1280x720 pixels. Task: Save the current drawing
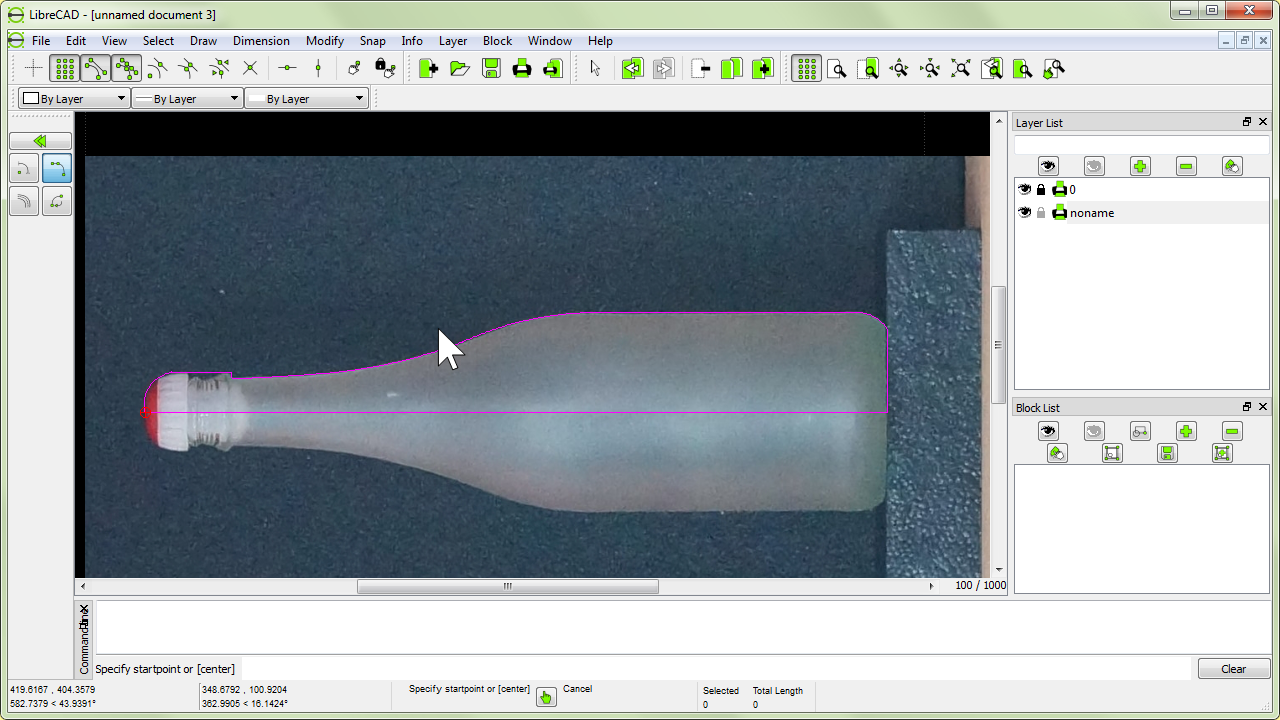click(x=491, y=68)
